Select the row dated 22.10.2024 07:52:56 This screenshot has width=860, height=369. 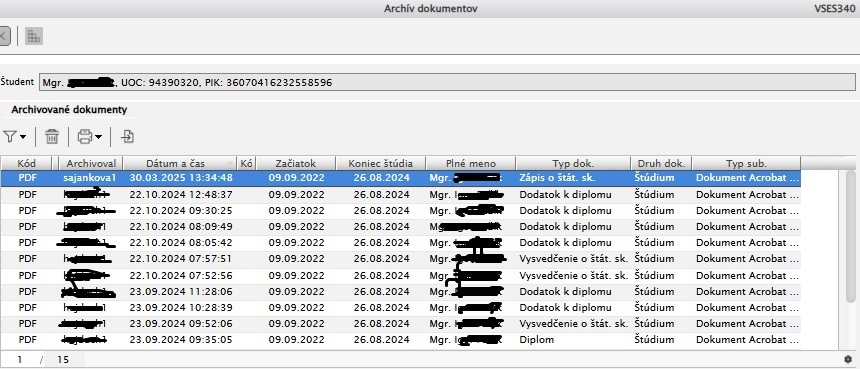(x=400, y=275)
